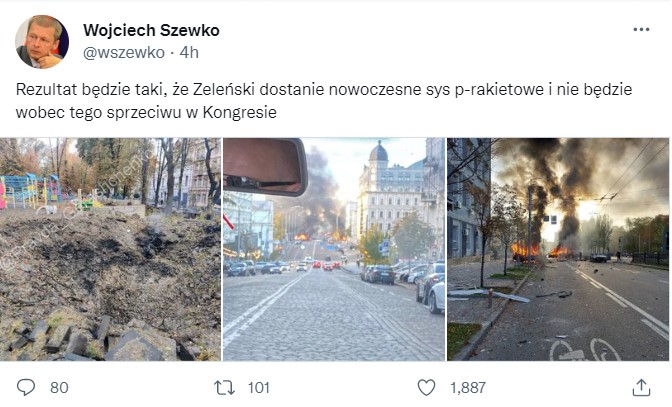Open Wojciech Szewko's profile avatar

(42, 42)
